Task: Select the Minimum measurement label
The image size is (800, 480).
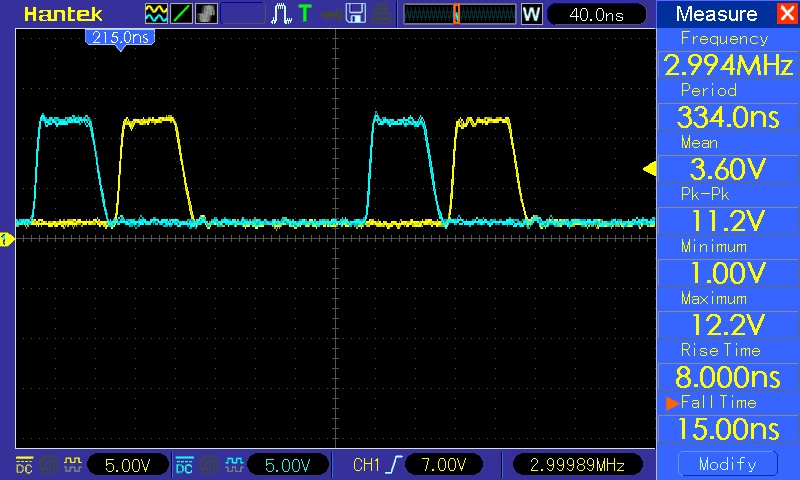Action: pyautogui.click(x=714, y=246)
